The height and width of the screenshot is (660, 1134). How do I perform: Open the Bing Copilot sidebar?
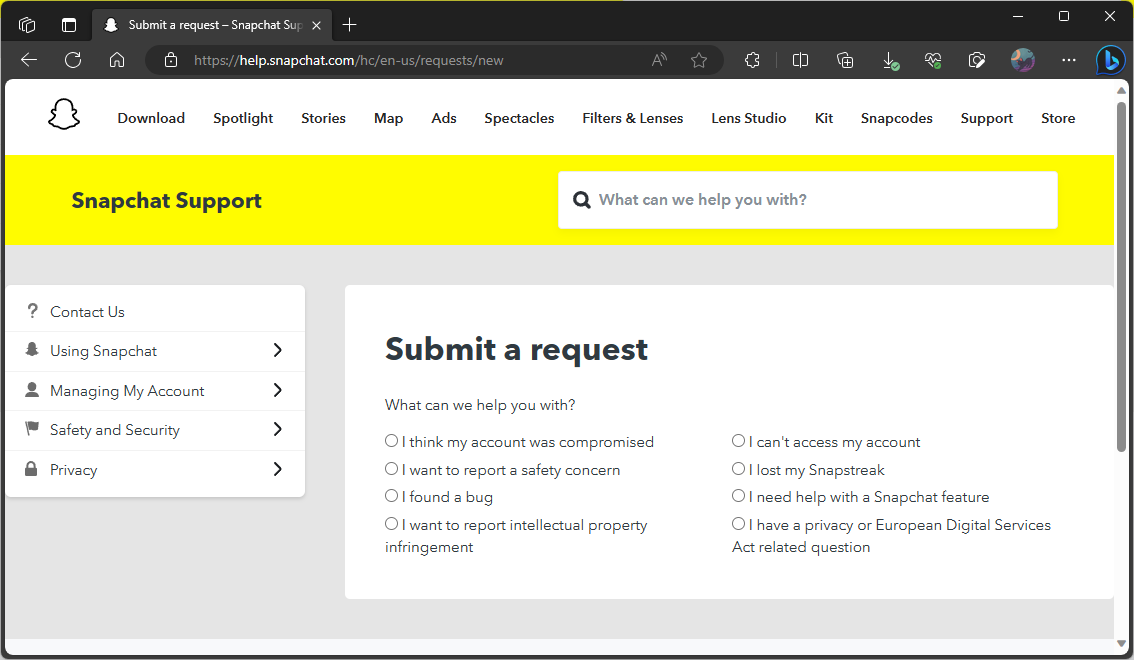1110,60
